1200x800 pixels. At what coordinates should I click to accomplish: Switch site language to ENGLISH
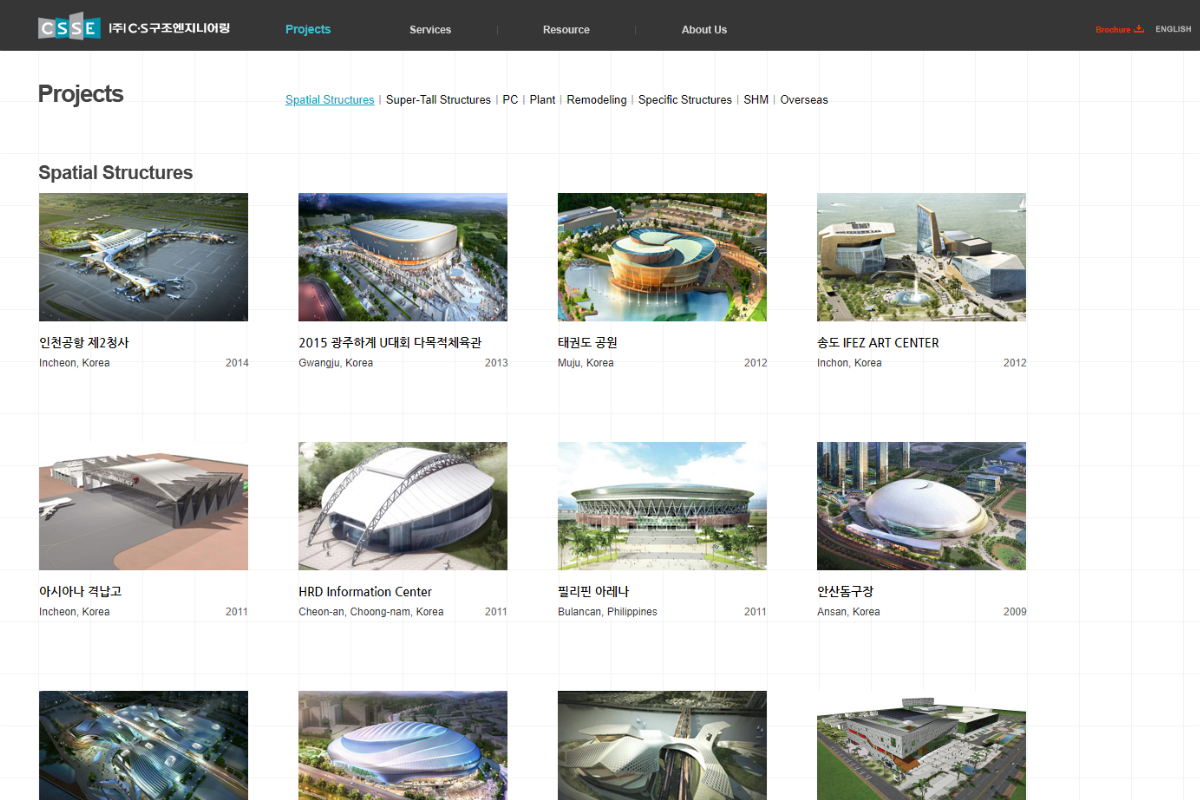point(1173,29)
